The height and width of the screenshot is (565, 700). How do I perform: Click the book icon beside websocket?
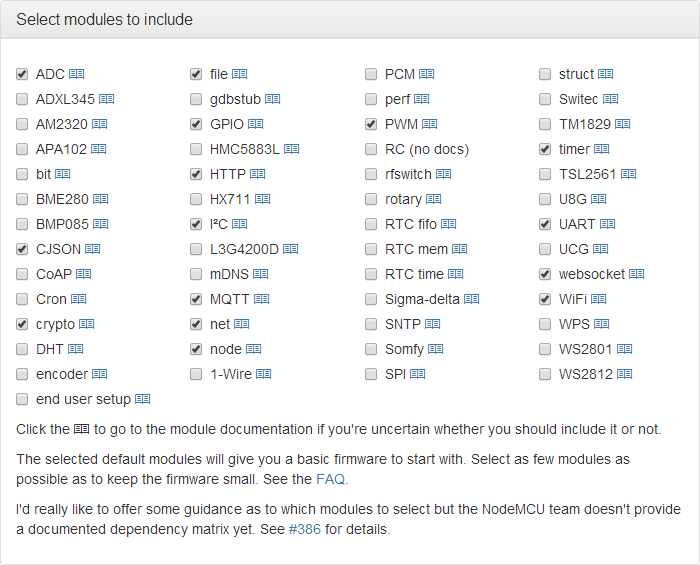tap(637, 274)
